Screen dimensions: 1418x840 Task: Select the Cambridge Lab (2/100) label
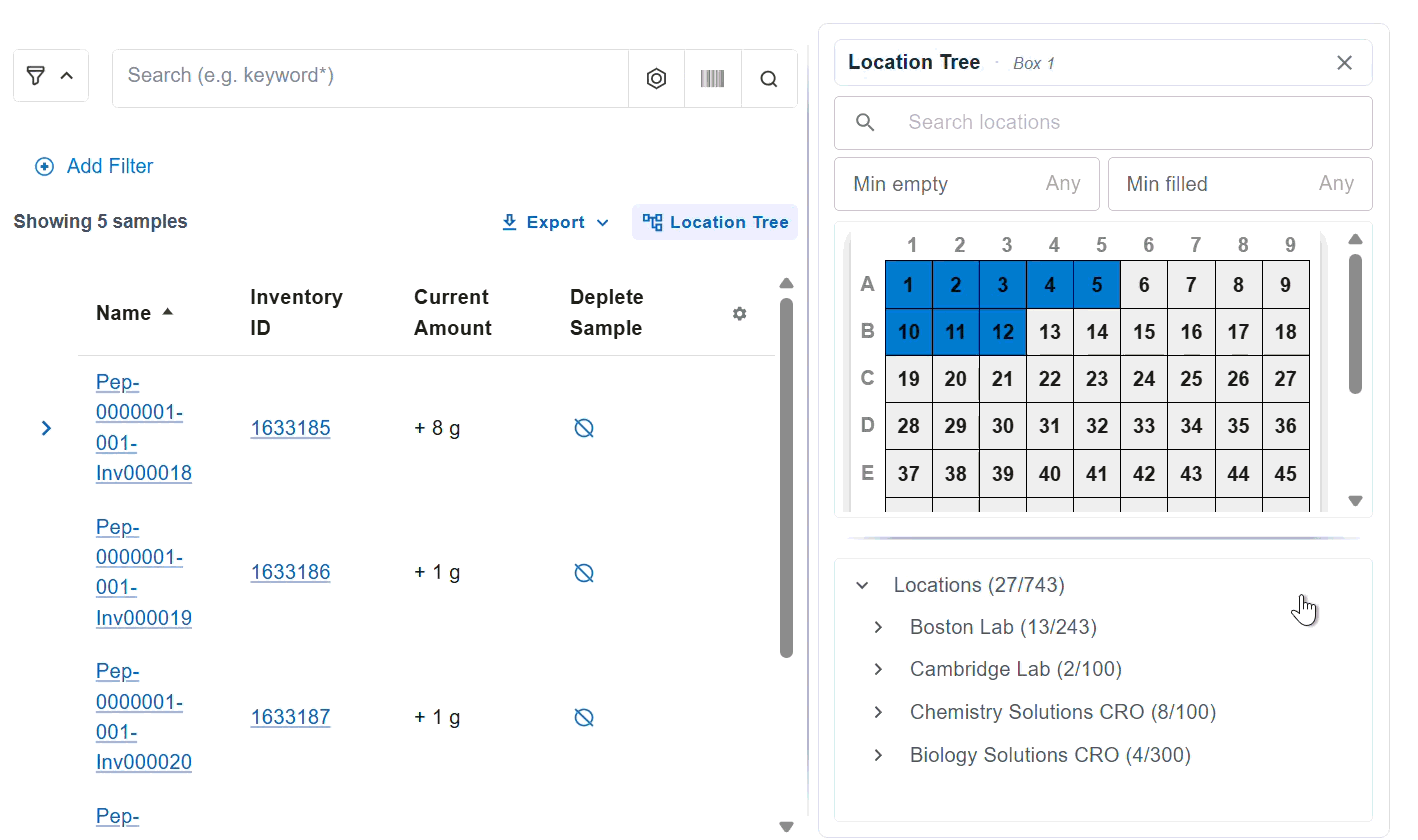[x=1016, y=669]
